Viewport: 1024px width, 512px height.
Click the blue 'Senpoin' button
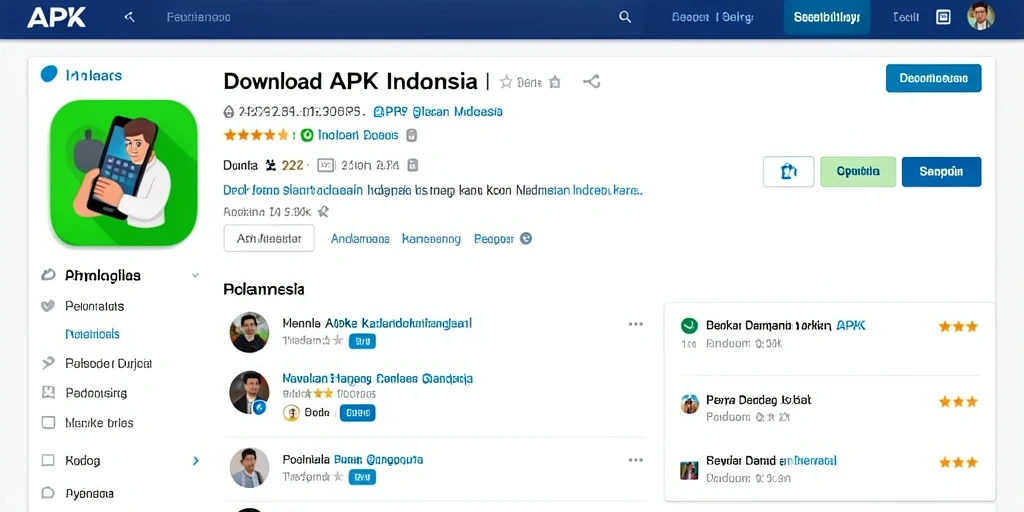[x=941, y=172]
